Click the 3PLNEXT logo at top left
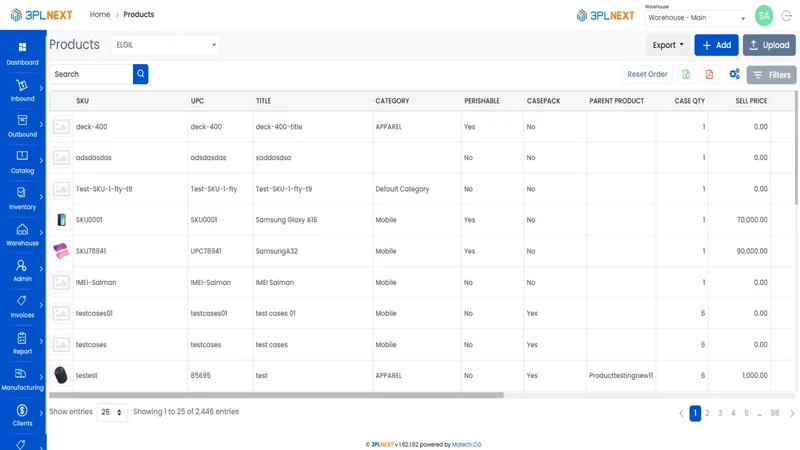This screenshot has height=450, width=800. click(41, 15)
